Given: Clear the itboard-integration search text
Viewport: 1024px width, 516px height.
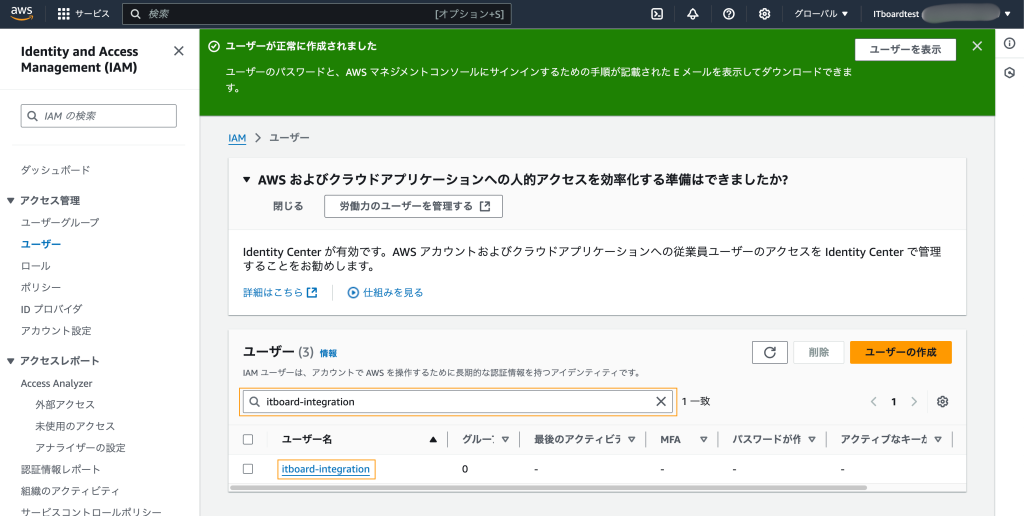Looking at the screenshot, I should pos(660,402).
